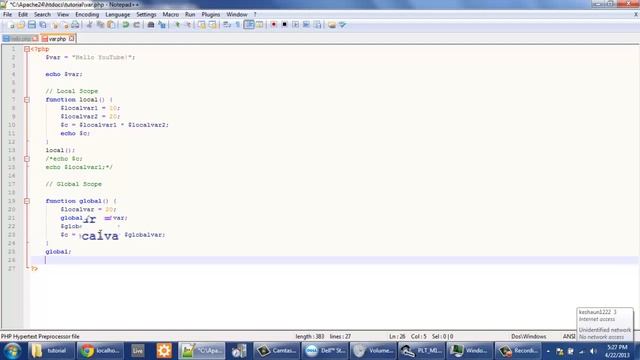Open the Encoding menu
Screen dimensions: 640x360
(87, 14)
